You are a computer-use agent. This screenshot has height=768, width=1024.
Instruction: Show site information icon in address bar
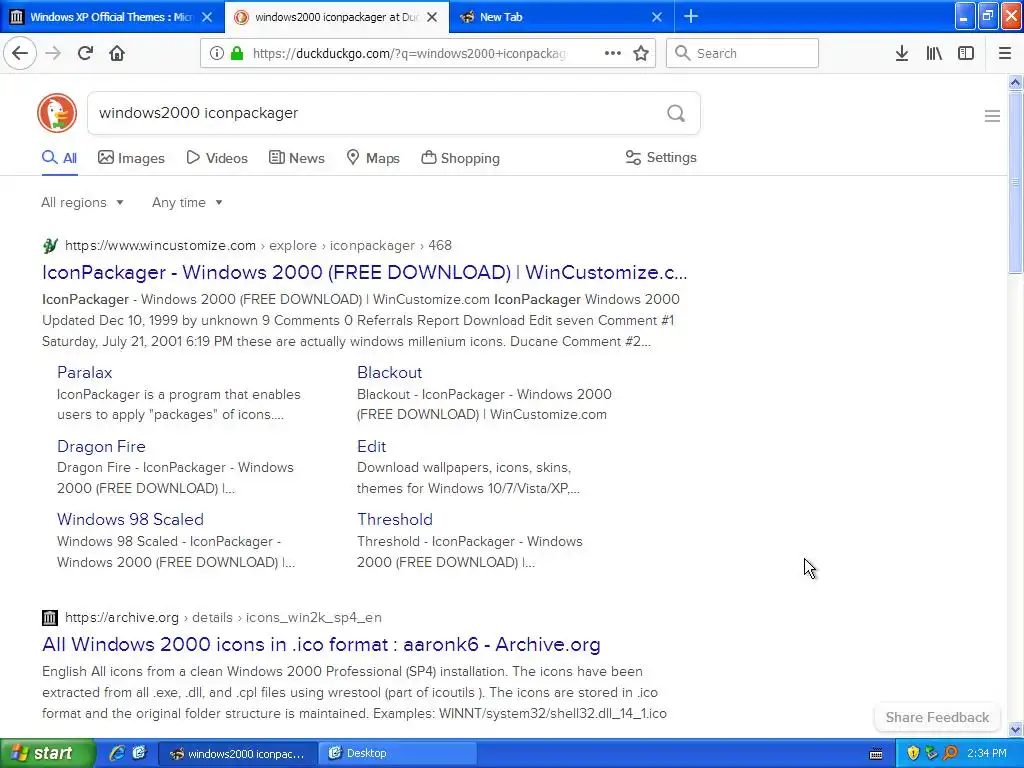216,53
